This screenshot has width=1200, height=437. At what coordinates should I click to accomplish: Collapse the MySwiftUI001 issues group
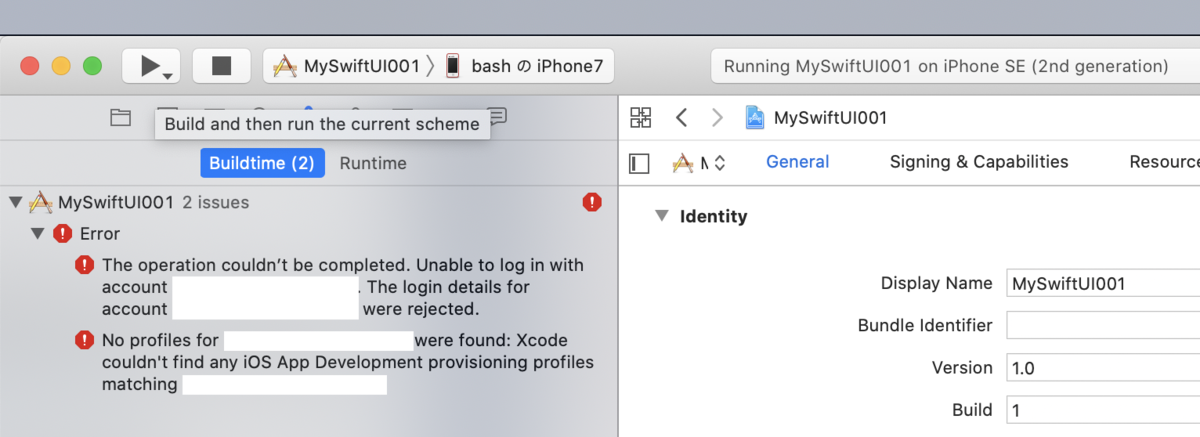pyautogui.click(x=15, y=202)
